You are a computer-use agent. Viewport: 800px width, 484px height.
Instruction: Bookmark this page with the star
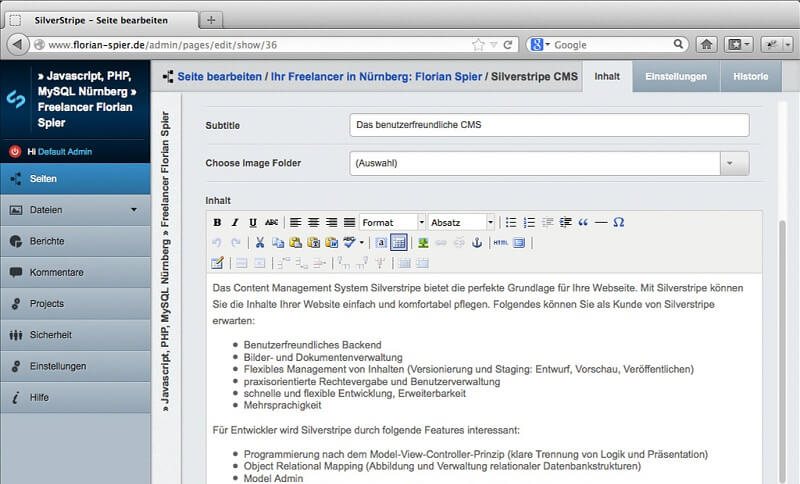click(478, 45)
